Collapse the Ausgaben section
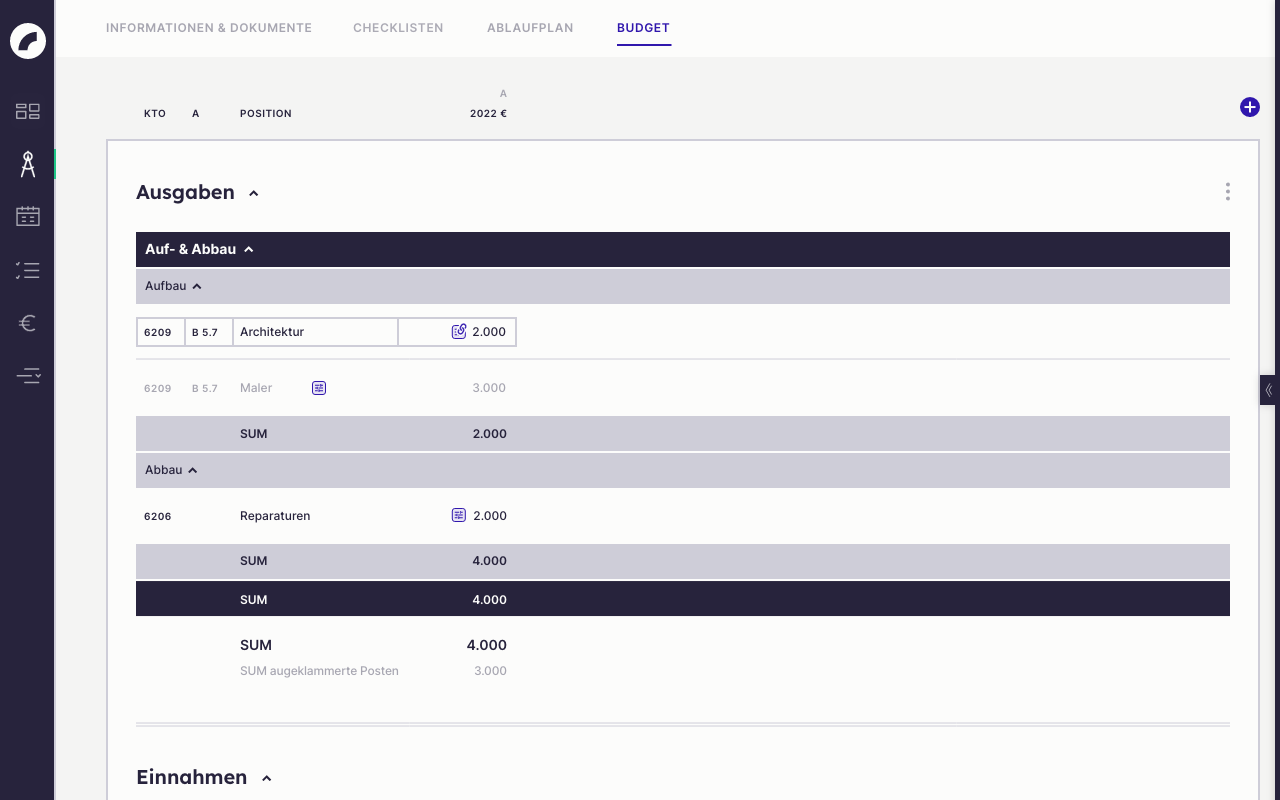Image resolution: width=1280 pixels, height=800 pixels. click(x=254, y=194)
